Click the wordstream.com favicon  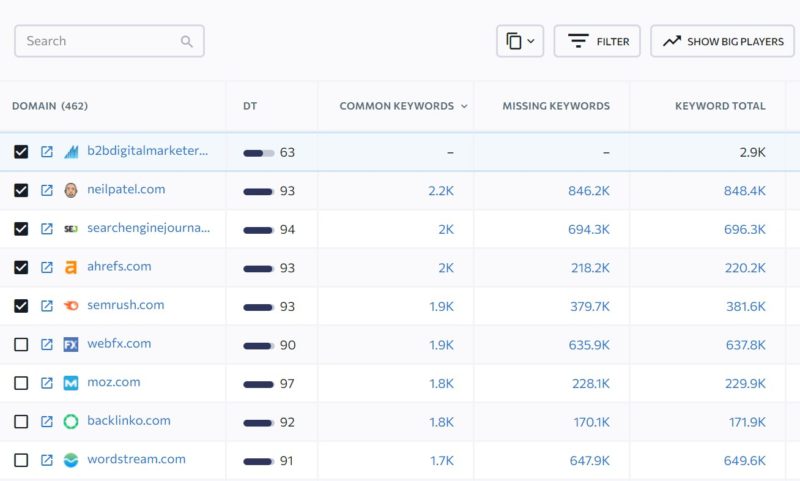tap(71, 460)
